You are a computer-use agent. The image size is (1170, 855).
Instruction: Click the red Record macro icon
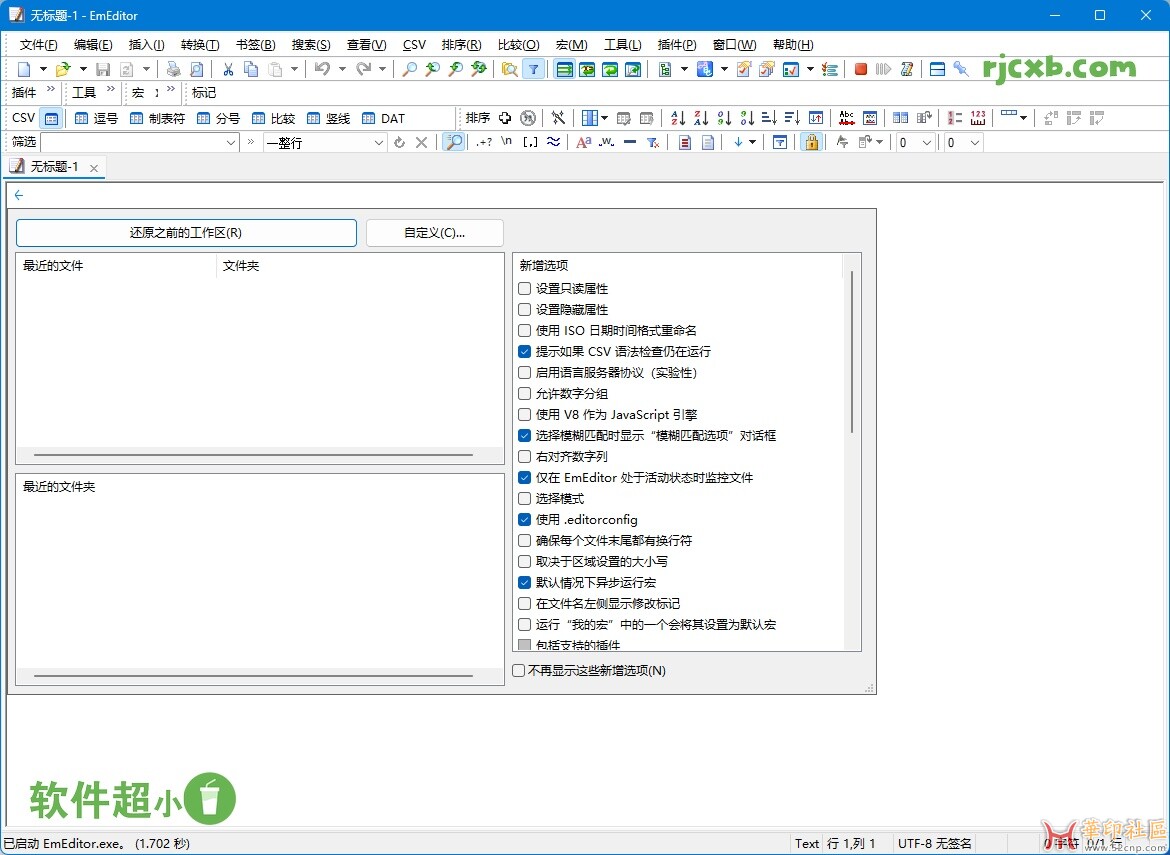(x=860, y=69)
